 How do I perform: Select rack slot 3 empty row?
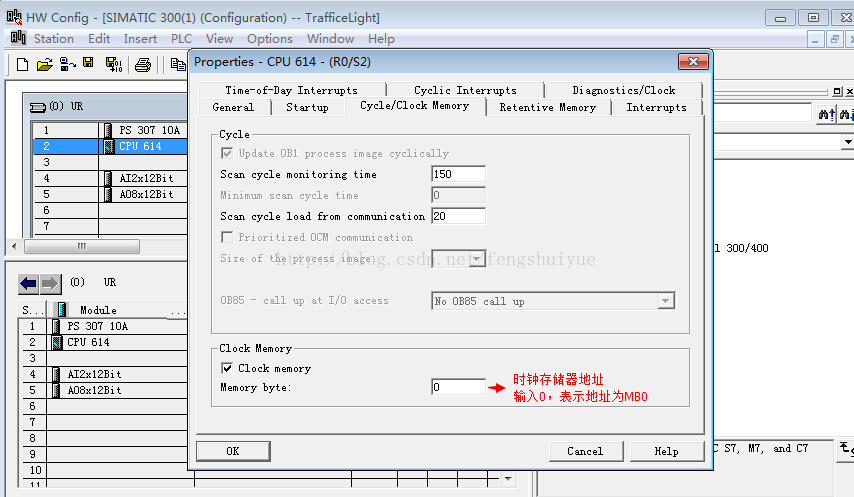109,162
